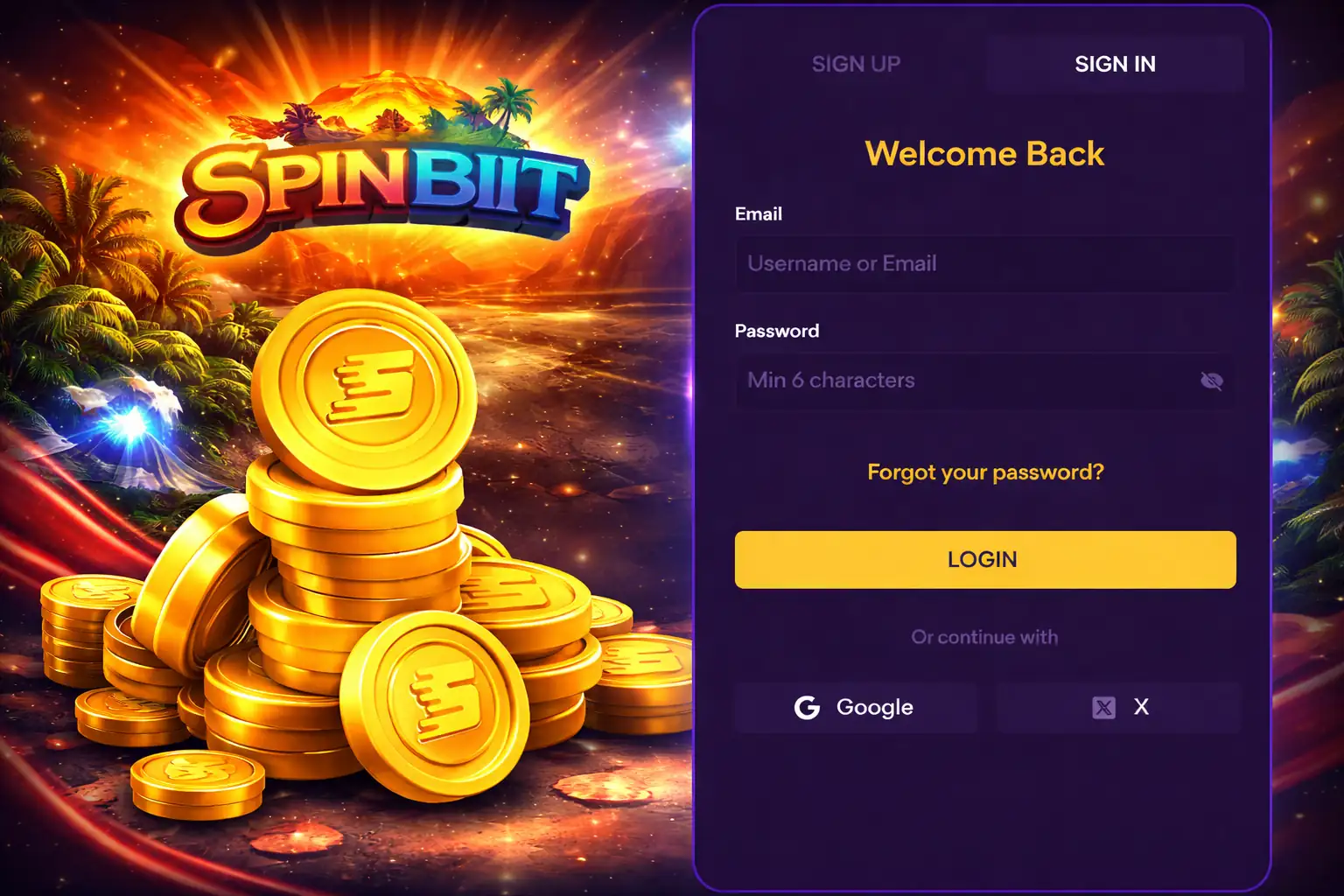Click the Username or Email input field
The width and height of the screenshot is (1344, 896).
(x=984, y=263)
